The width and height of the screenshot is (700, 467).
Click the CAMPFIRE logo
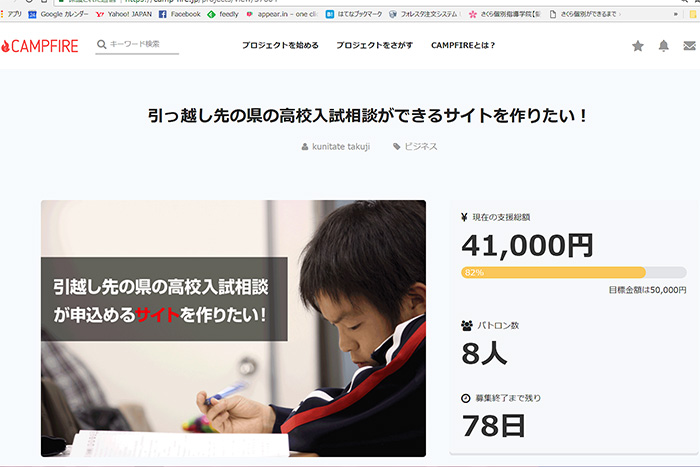pyautogui.click(x=40, y=46)
